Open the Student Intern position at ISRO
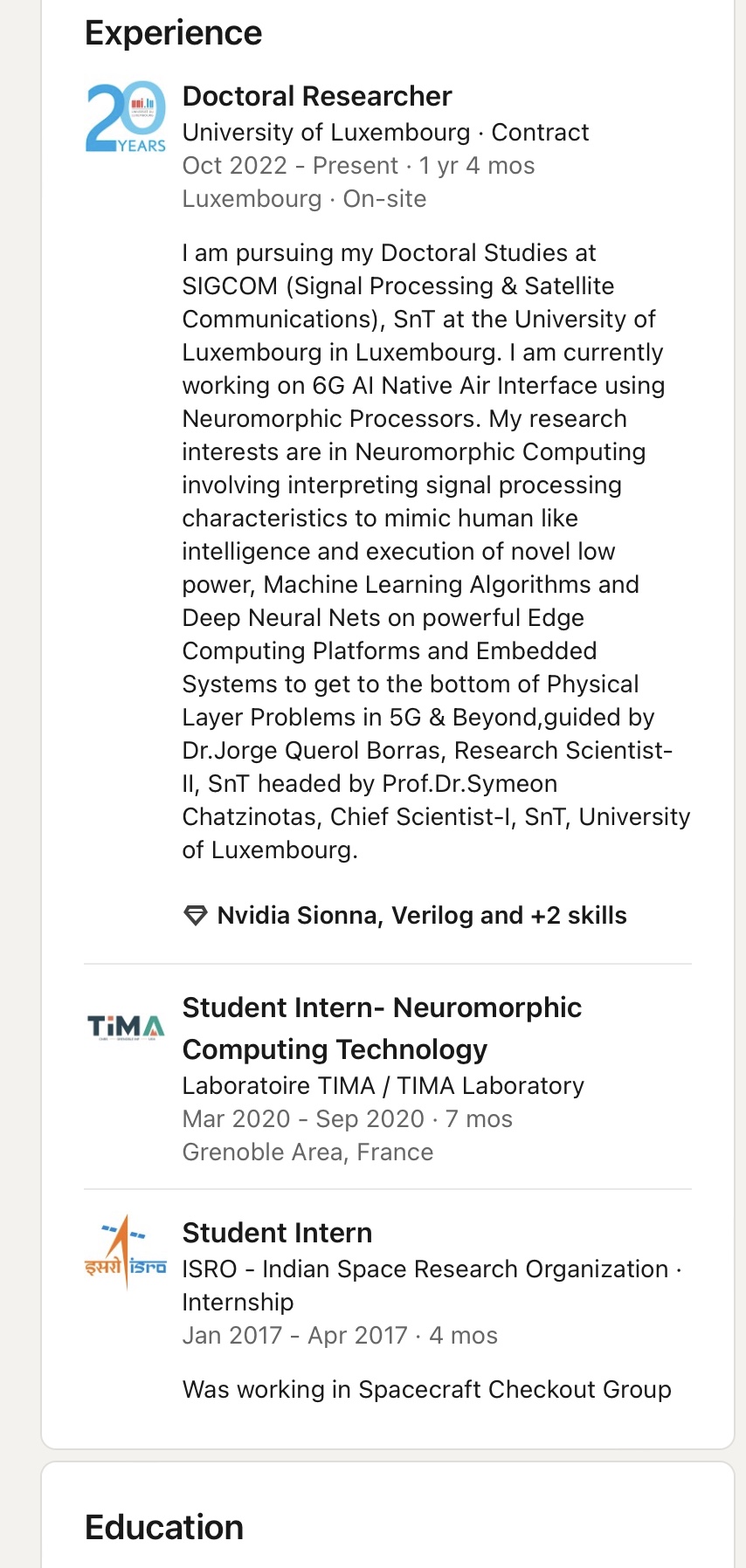 point(277,1233)
